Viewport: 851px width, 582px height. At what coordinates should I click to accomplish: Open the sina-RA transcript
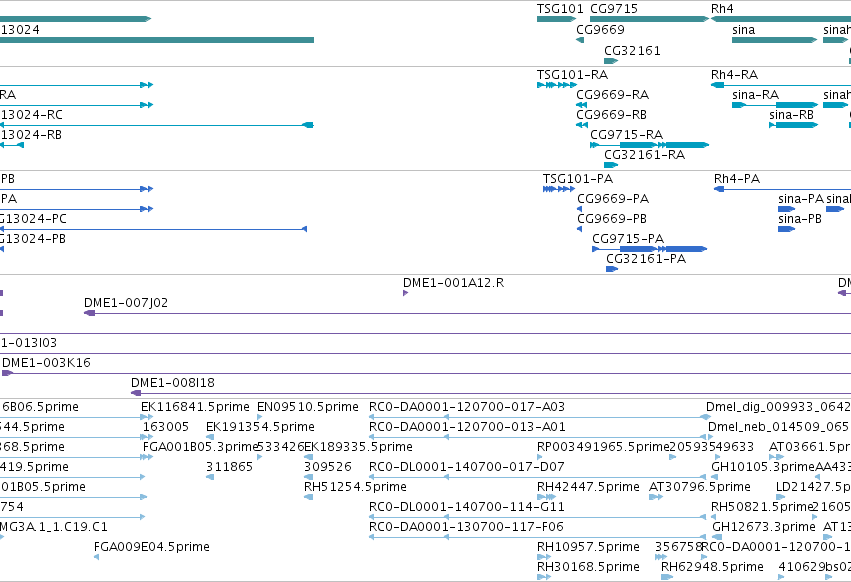[775, 105]
